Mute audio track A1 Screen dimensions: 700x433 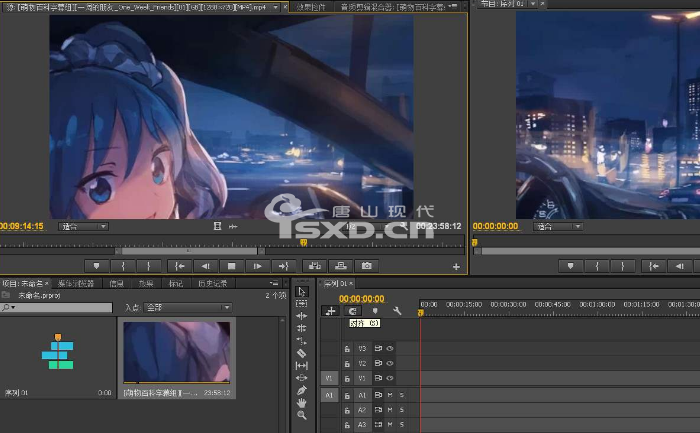[390, 395]
